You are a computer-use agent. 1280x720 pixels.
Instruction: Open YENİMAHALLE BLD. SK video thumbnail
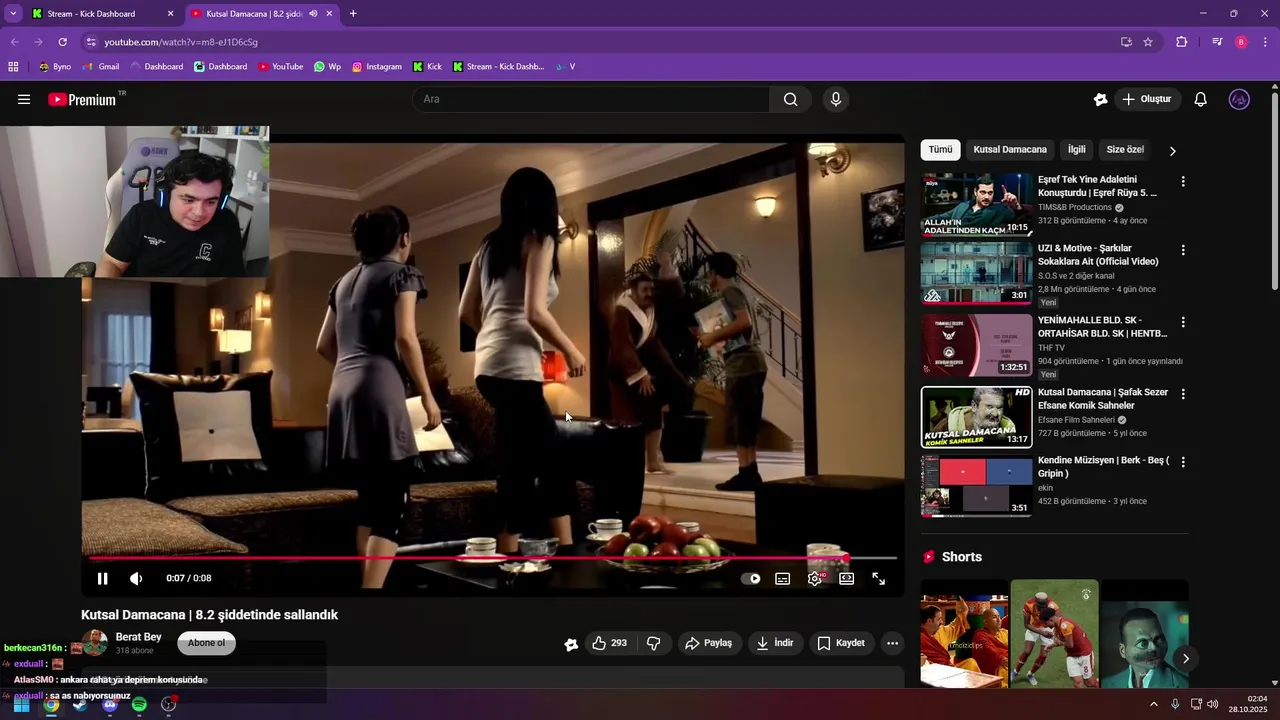[976, 345]
